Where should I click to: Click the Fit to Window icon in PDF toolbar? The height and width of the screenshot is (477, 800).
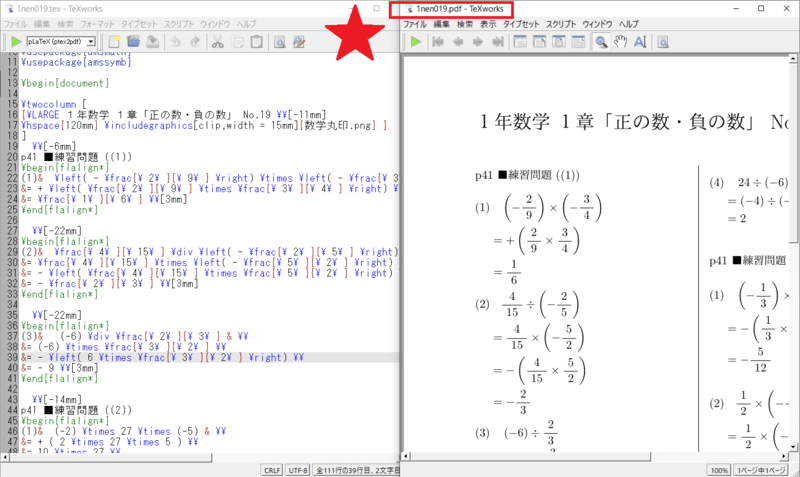[559, 42]
